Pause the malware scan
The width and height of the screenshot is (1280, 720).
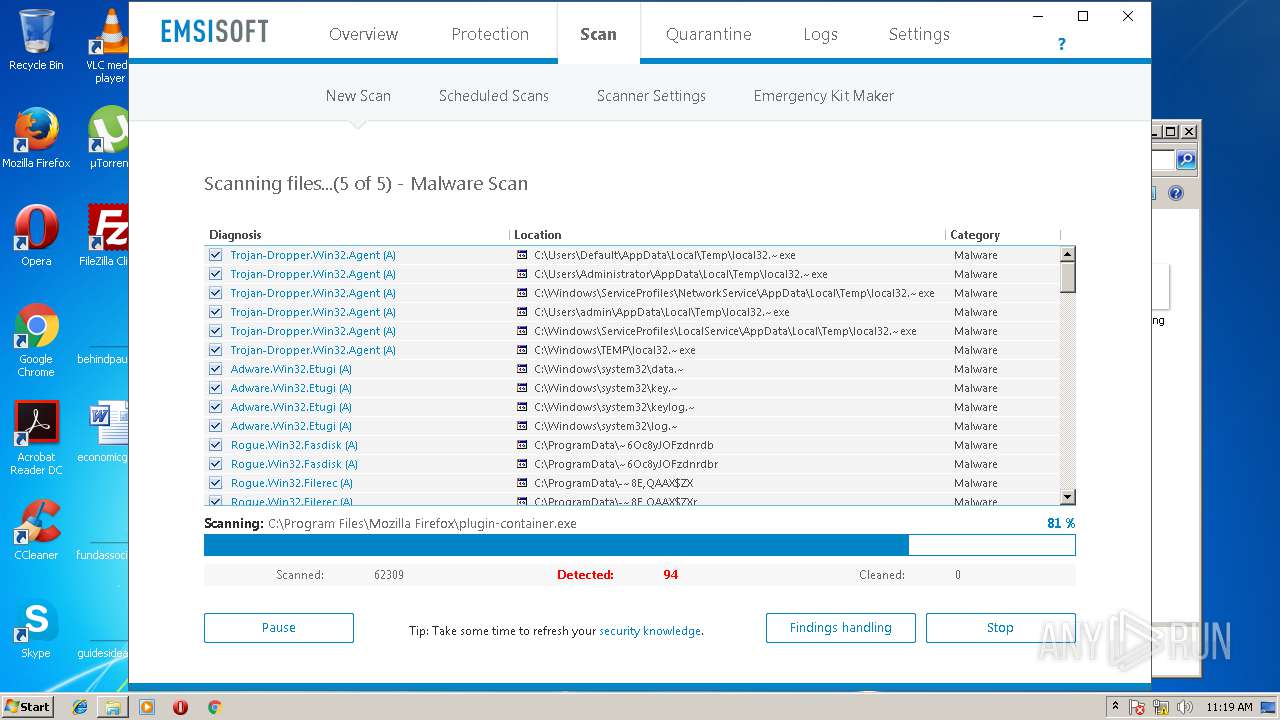(x=279, y=628)
